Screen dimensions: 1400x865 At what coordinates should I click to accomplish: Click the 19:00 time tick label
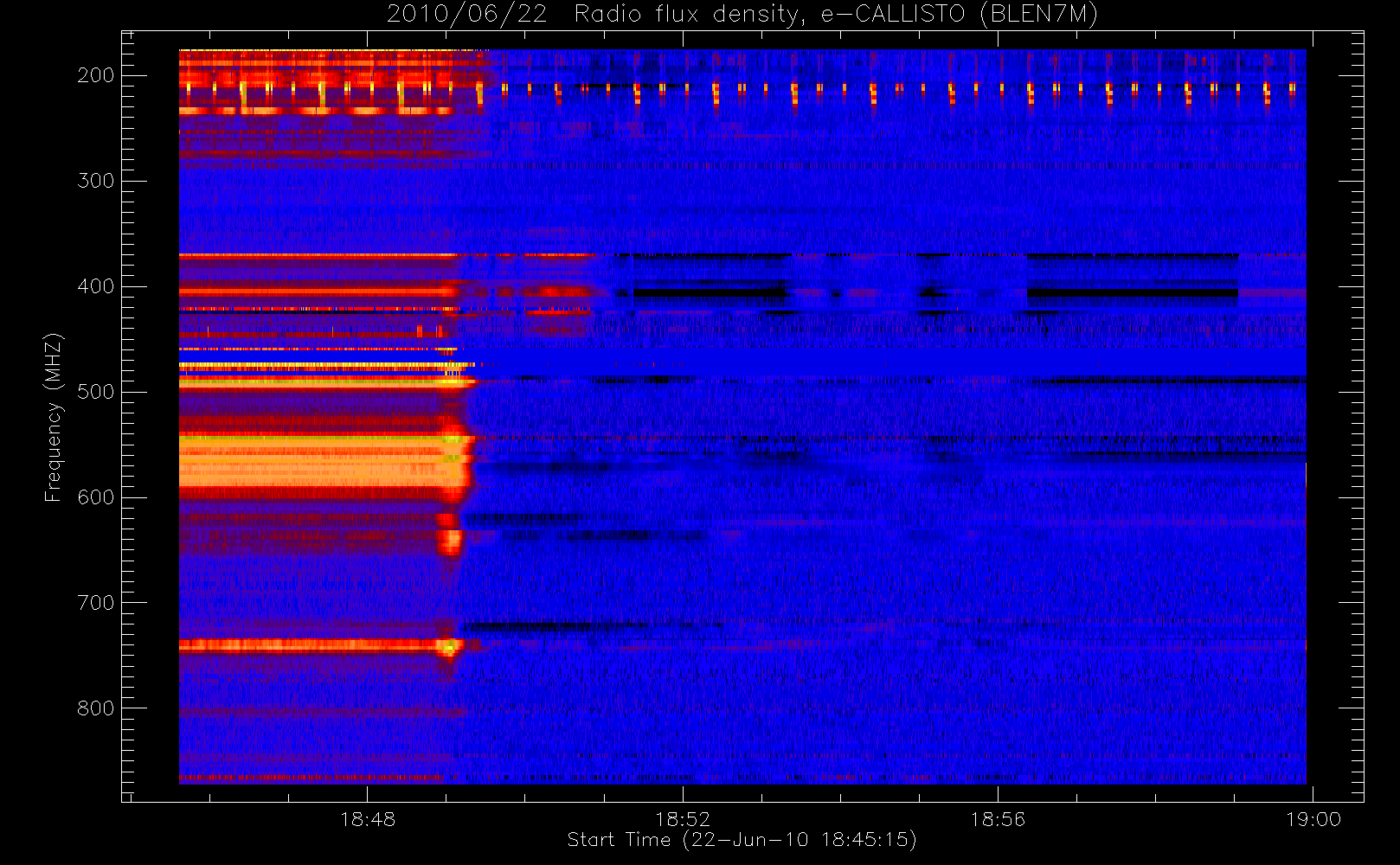[1313, 819]
